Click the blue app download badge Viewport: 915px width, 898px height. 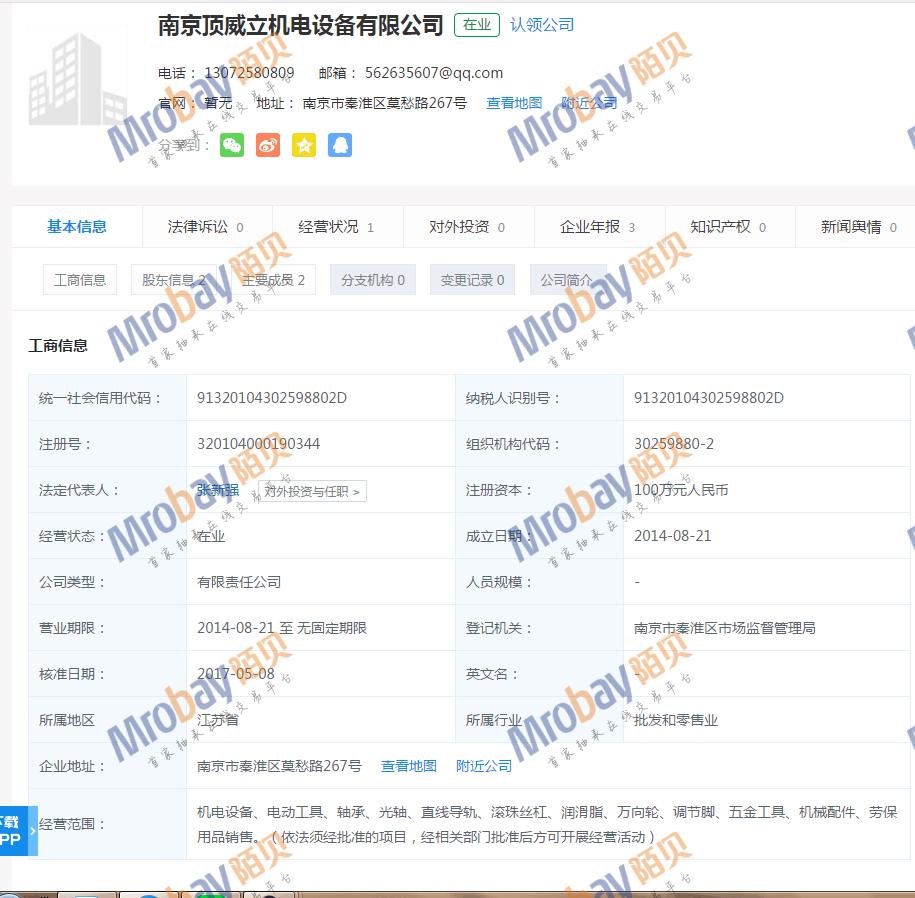coord(17,830)
